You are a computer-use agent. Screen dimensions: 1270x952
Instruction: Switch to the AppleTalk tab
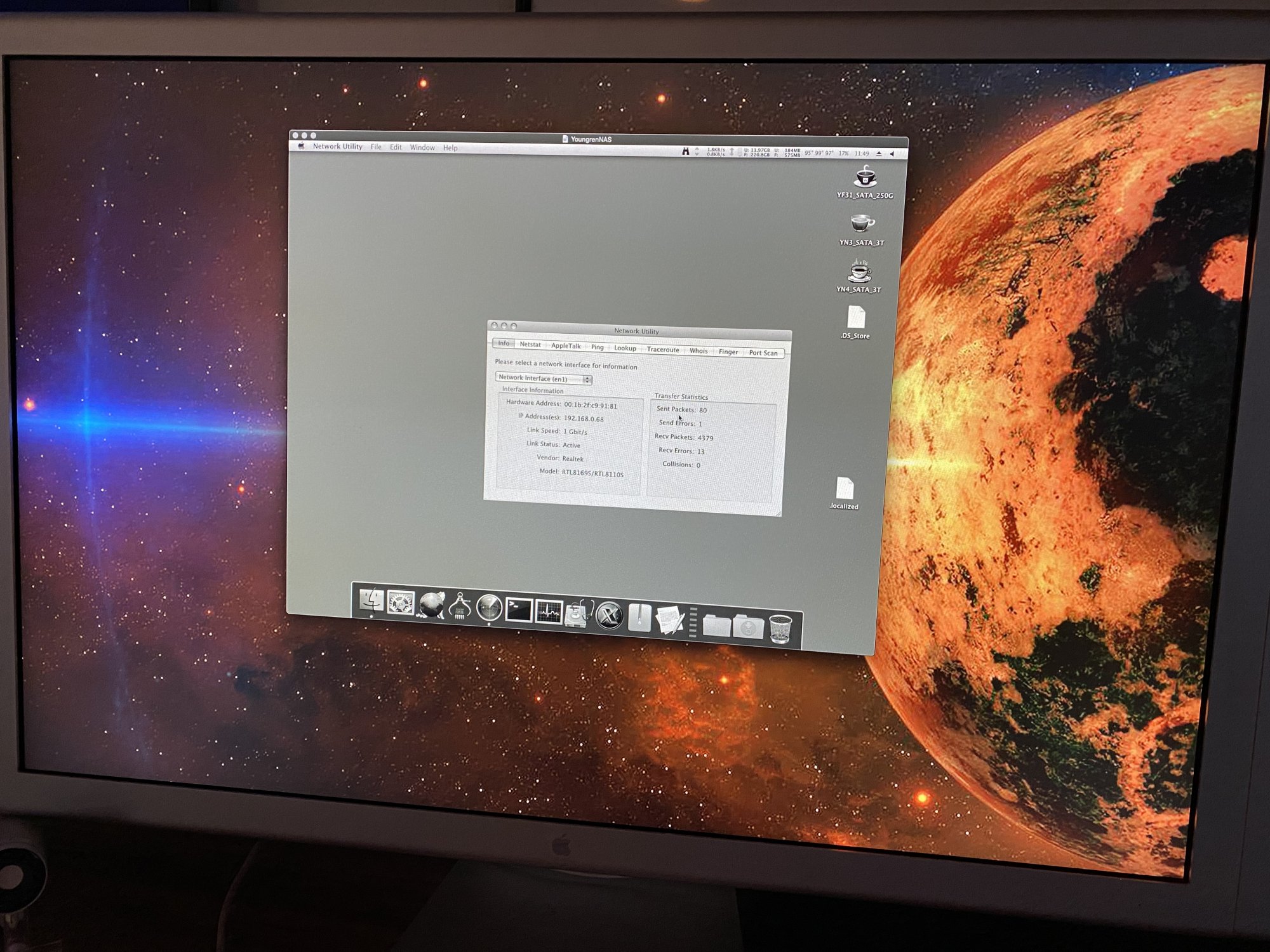click(566, 346)
